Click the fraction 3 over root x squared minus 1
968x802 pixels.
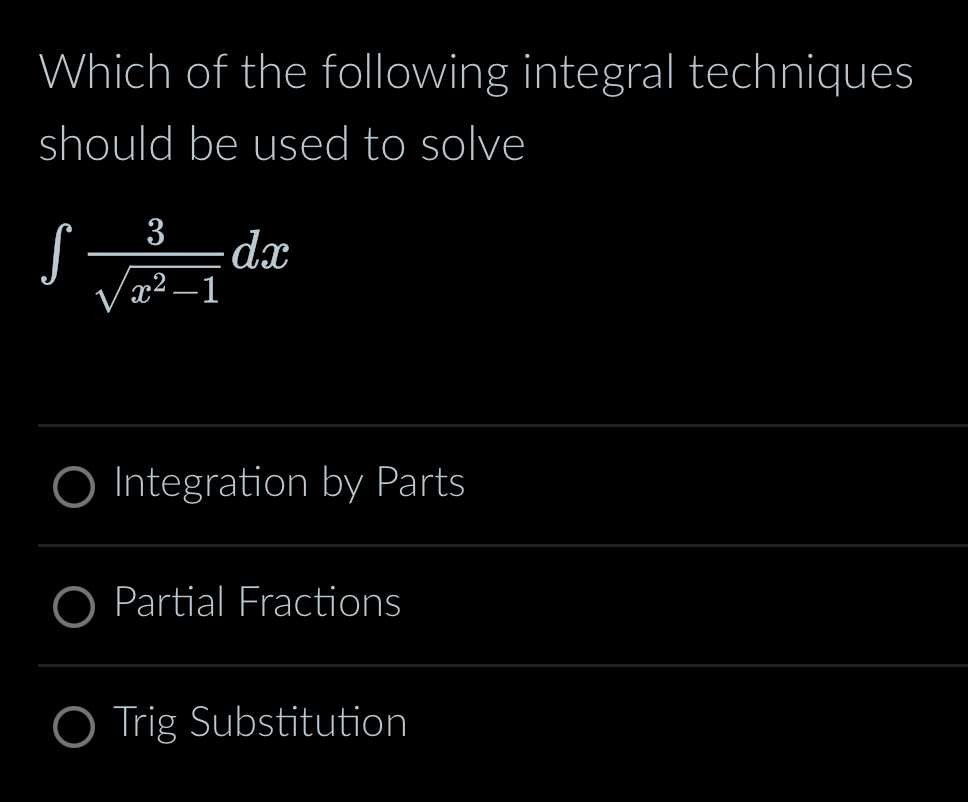[160, 258]
